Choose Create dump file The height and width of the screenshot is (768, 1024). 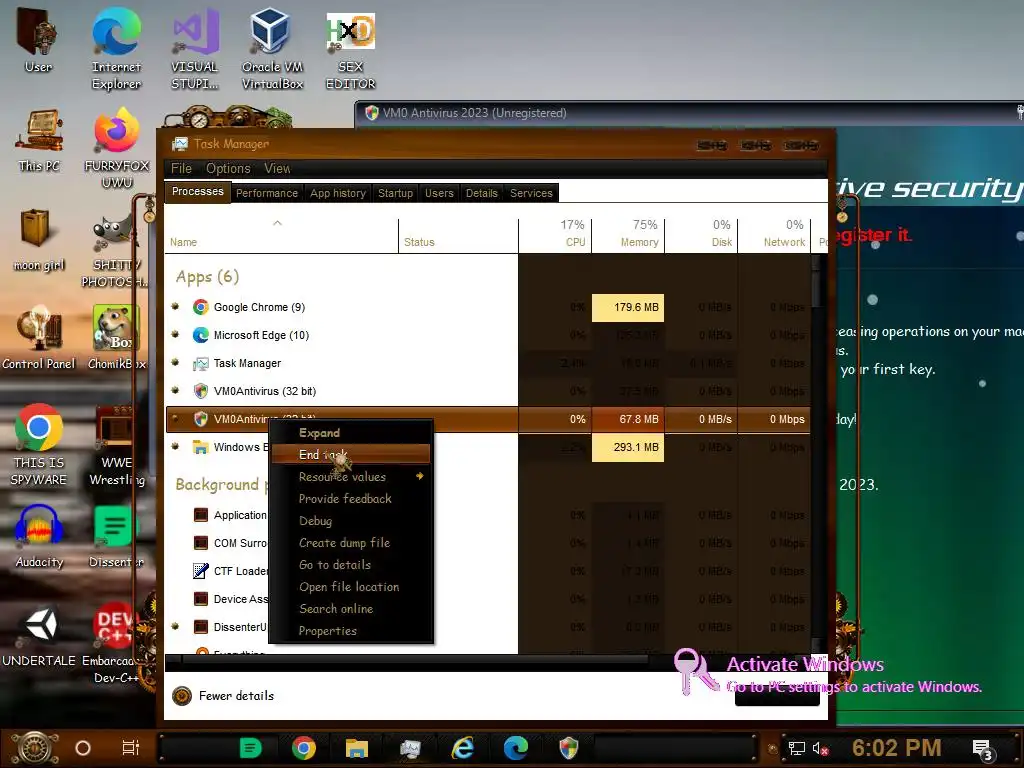coord(350,543)
